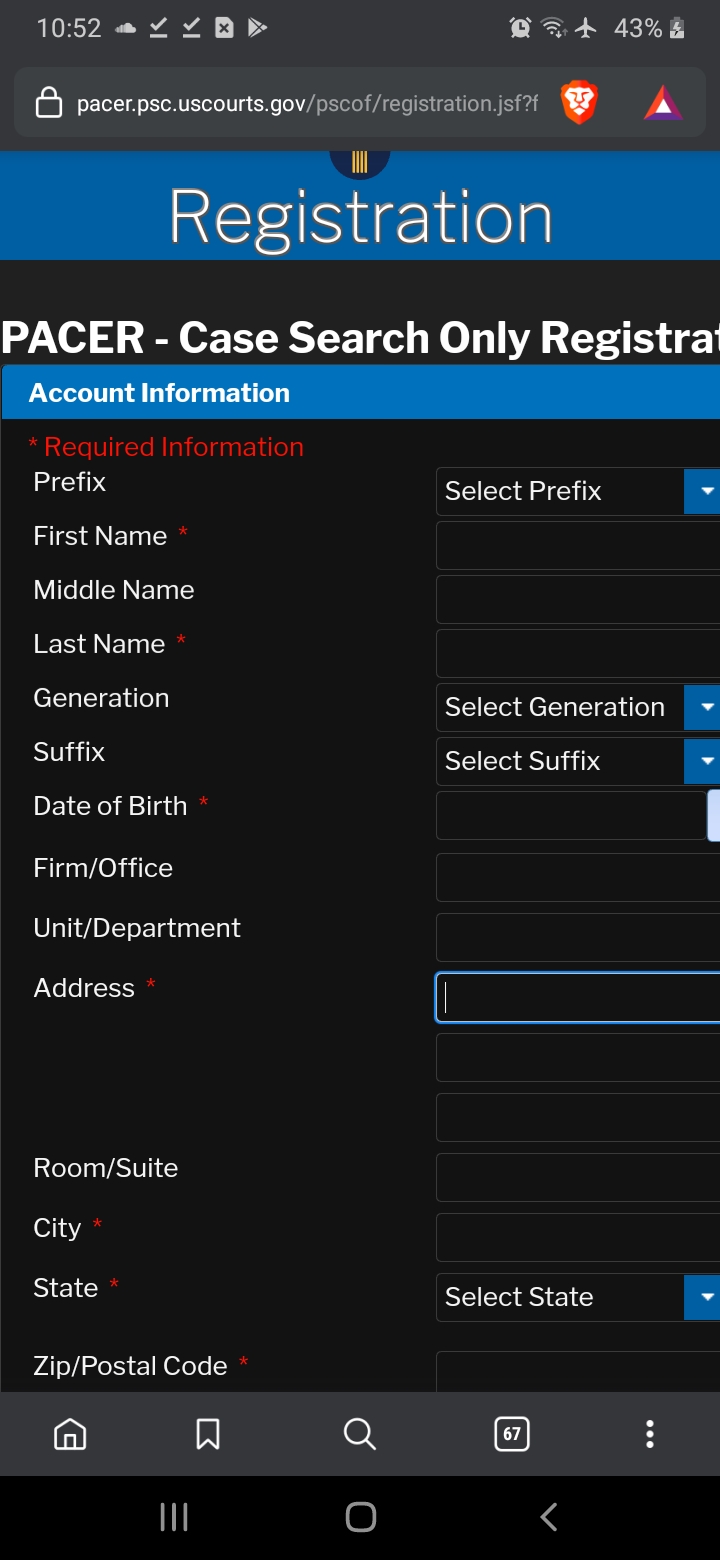Tap the Account Information section header
This screenshot has width=720, height=1560.
[360, 393]
